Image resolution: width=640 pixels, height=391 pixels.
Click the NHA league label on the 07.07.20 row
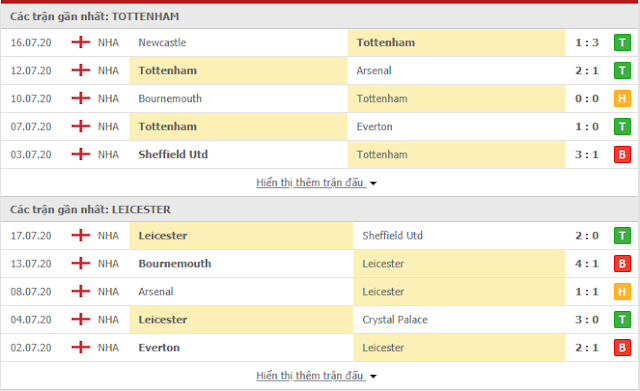tap(108, 127)
